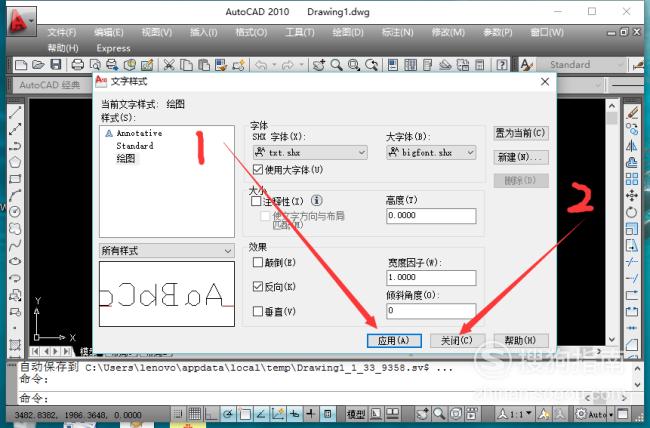
Task: Expand the redo history dropdown arrow
Action: (x=301, y=65)
